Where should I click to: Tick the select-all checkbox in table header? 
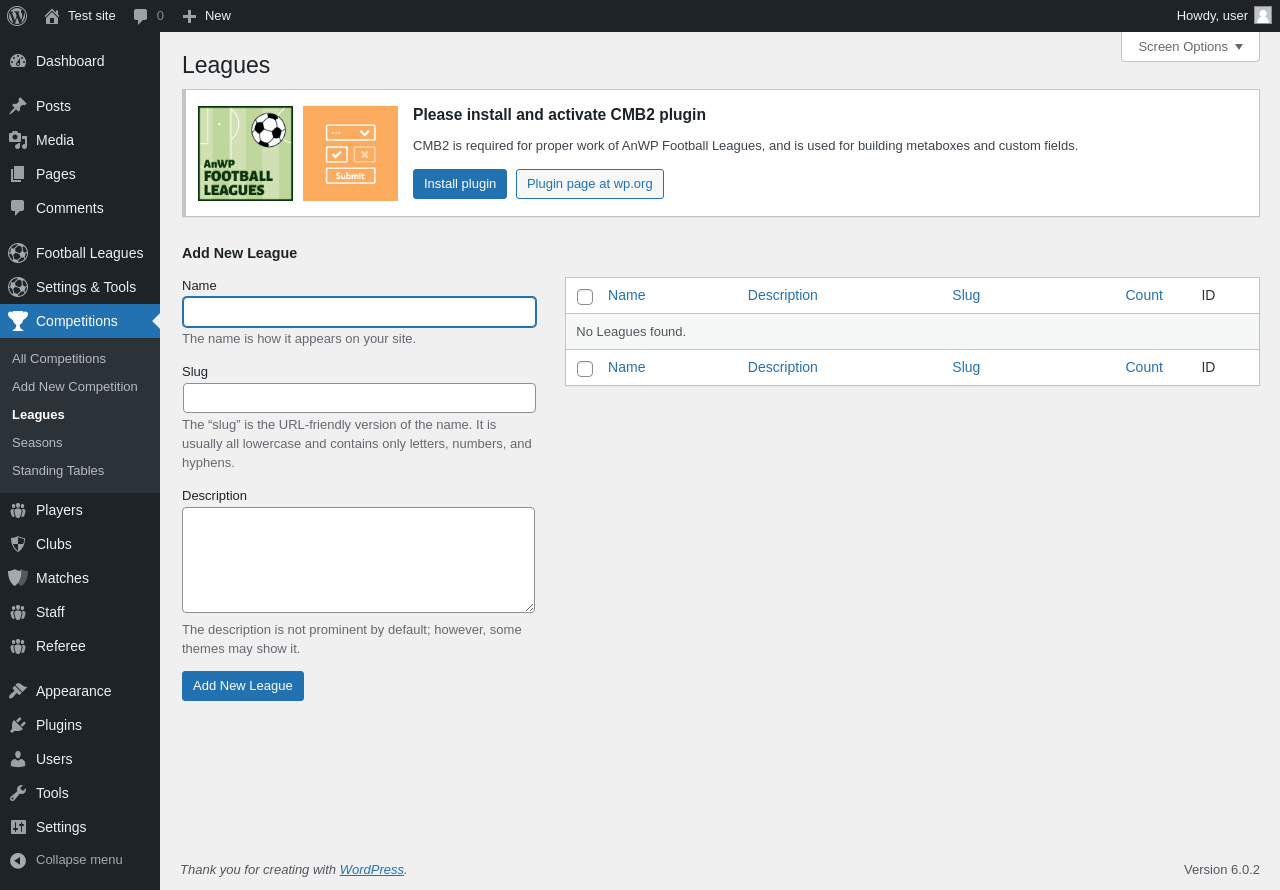(585, 297)
